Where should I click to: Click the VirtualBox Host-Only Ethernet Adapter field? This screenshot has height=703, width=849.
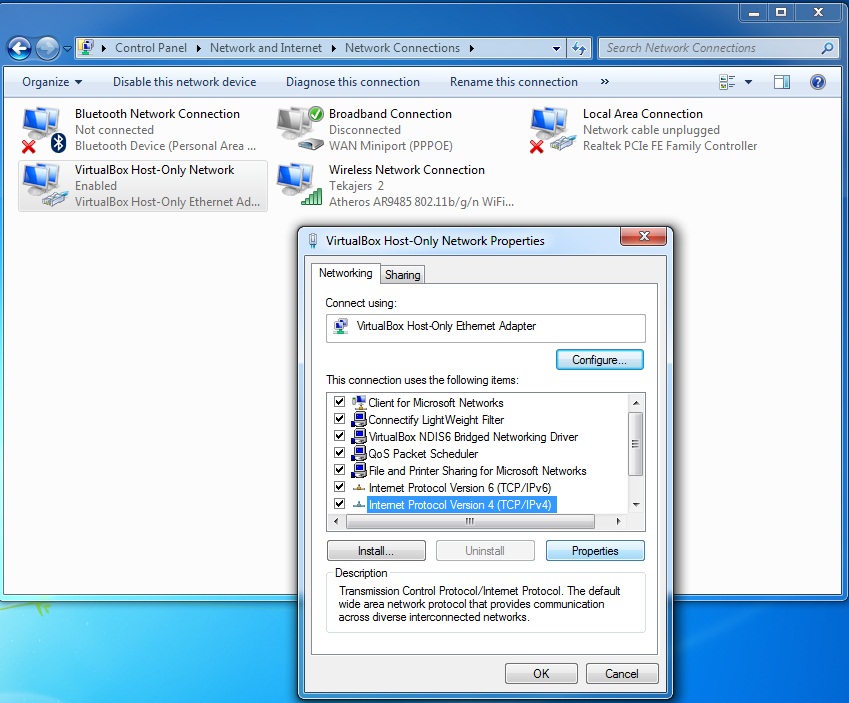486,328
